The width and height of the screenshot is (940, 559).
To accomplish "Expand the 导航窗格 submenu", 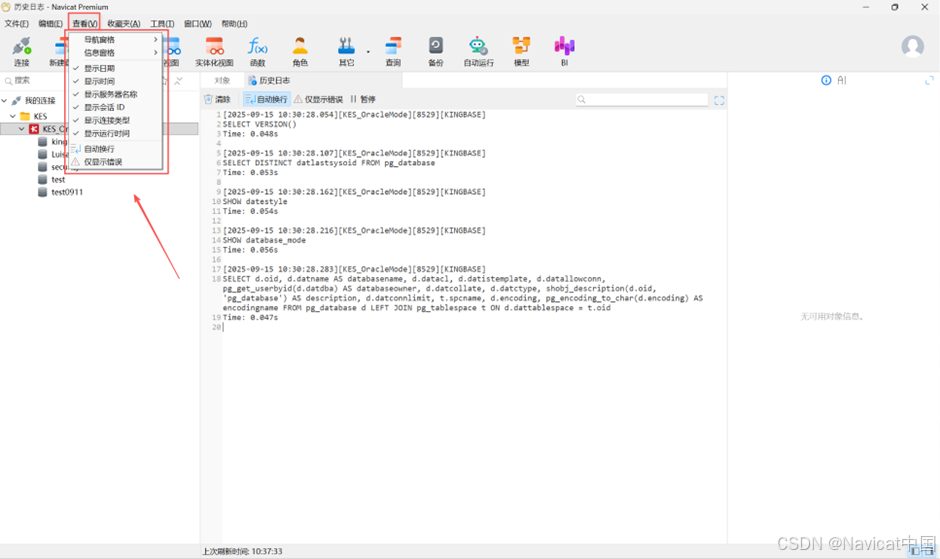I will 116,40.
